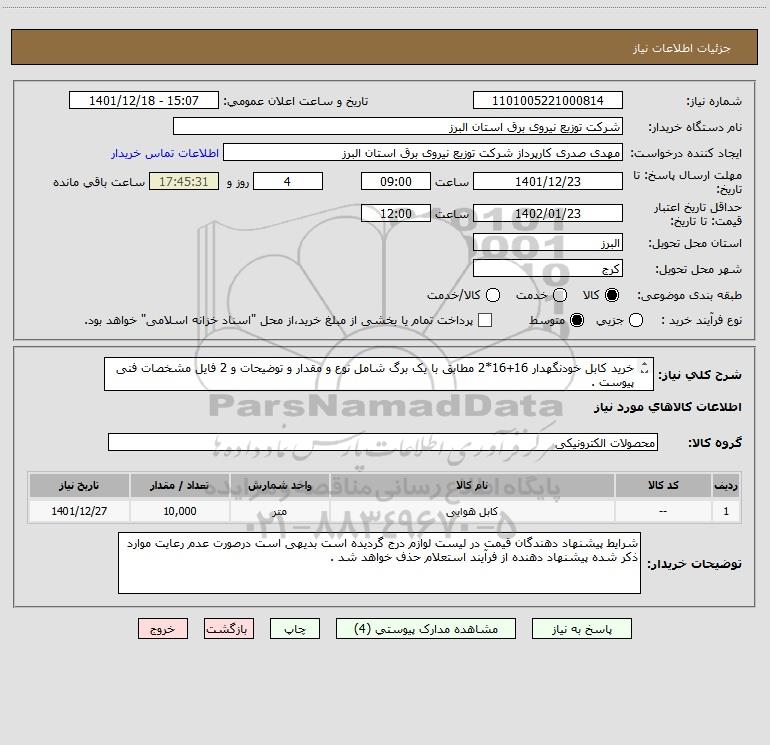The image size is (770, 745).
Task: Click the نام دستگاه خریدار field
Action: (x=398, y=126)
